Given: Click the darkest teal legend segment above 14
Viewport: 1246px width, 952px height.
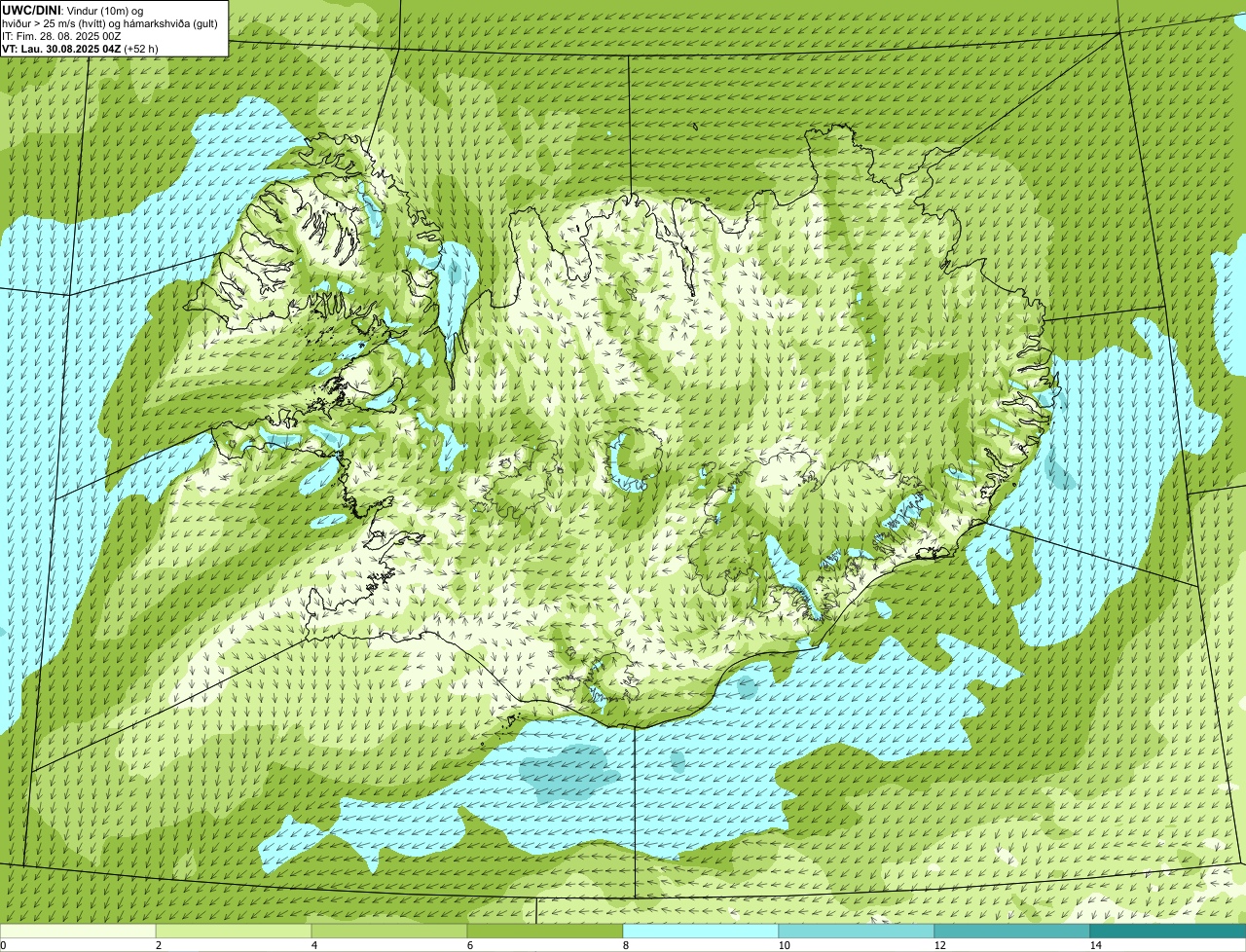Looking at the screenshot, I should pos(1168,931).
